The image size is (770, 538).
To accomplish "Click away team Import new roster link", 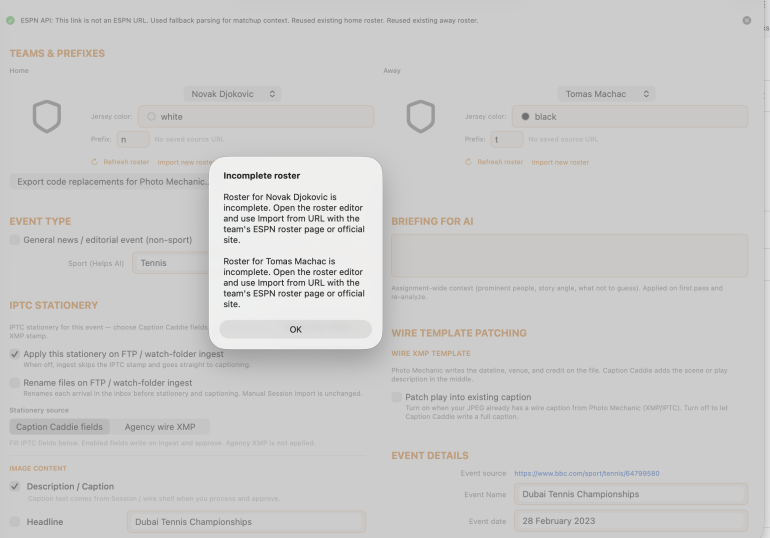I will pos(560,162).
